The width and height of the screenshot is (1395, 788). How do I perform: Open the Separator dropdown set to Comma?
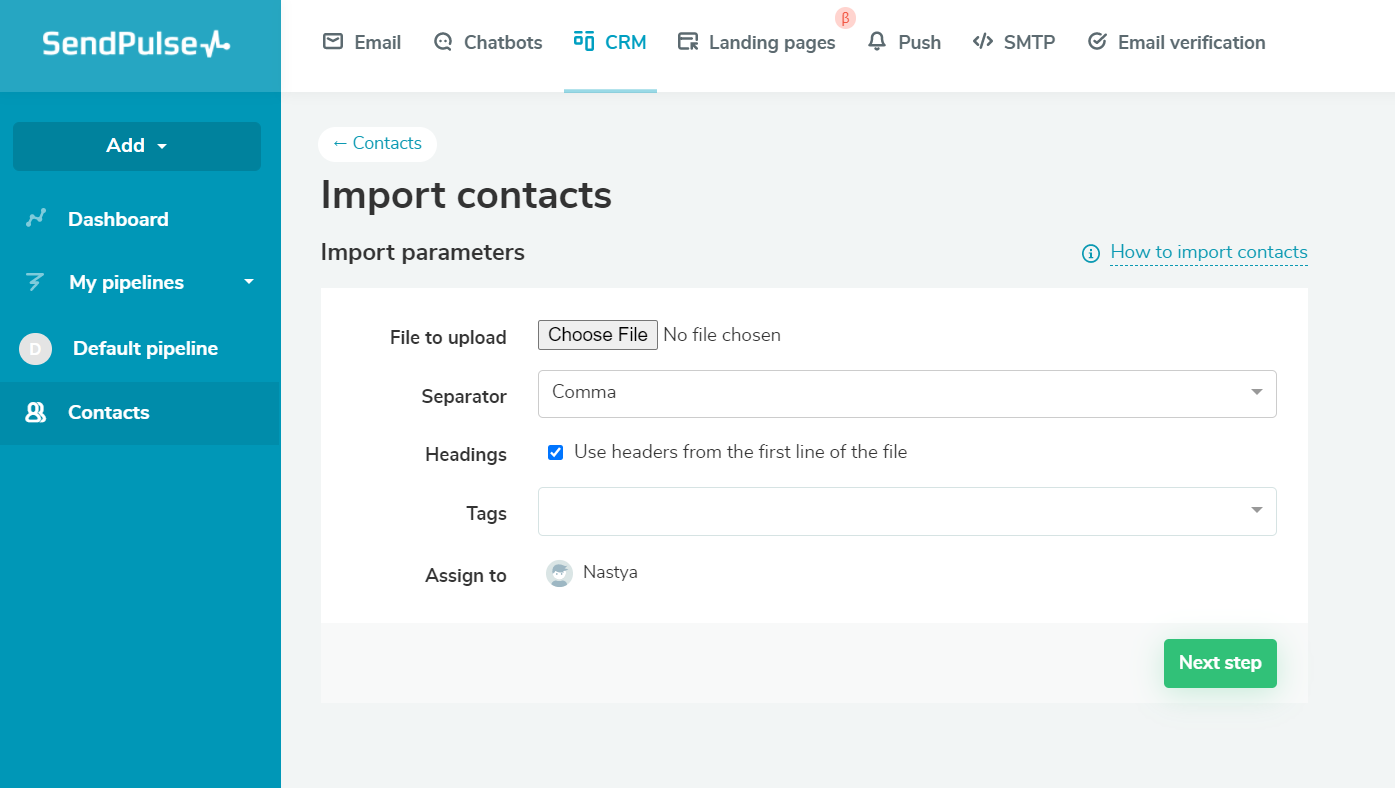[906, 393]
